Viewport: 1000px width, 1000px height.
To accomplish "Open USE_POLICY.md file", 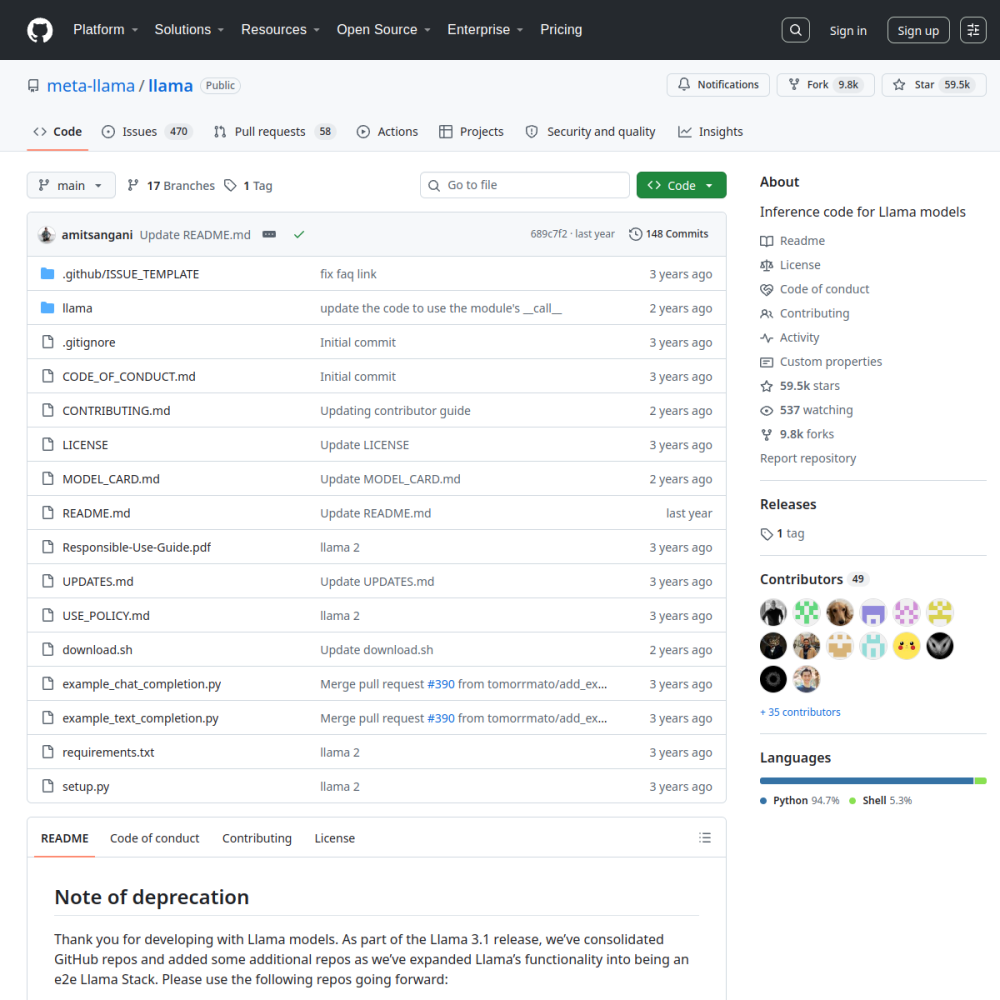I will tap(106, 615).
